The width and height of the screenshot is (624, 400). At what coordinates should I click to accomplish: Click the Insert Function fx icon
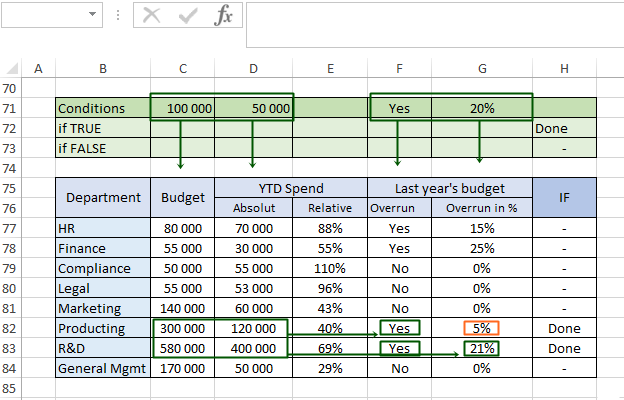click(225, 15)
